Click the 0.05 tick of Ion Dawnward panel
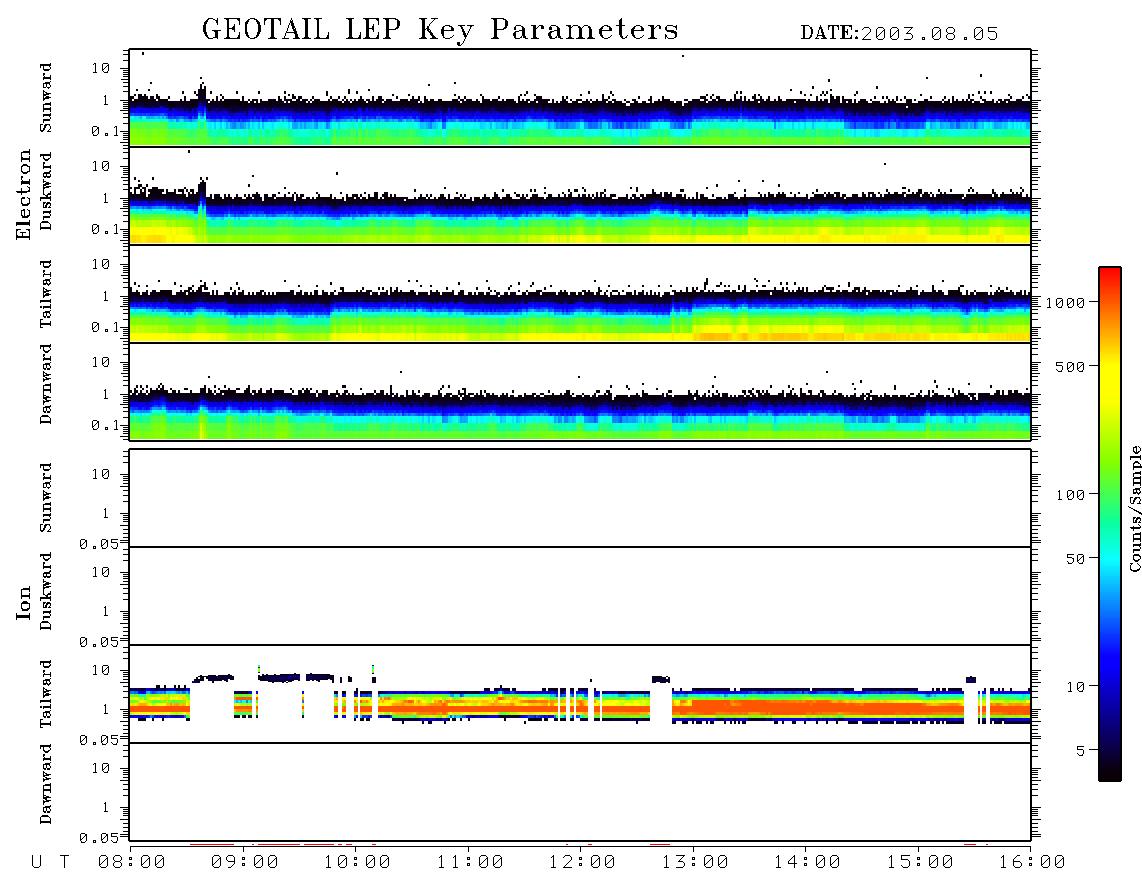The height and width of the screenshot is (880, 1142). click(99, 838)
